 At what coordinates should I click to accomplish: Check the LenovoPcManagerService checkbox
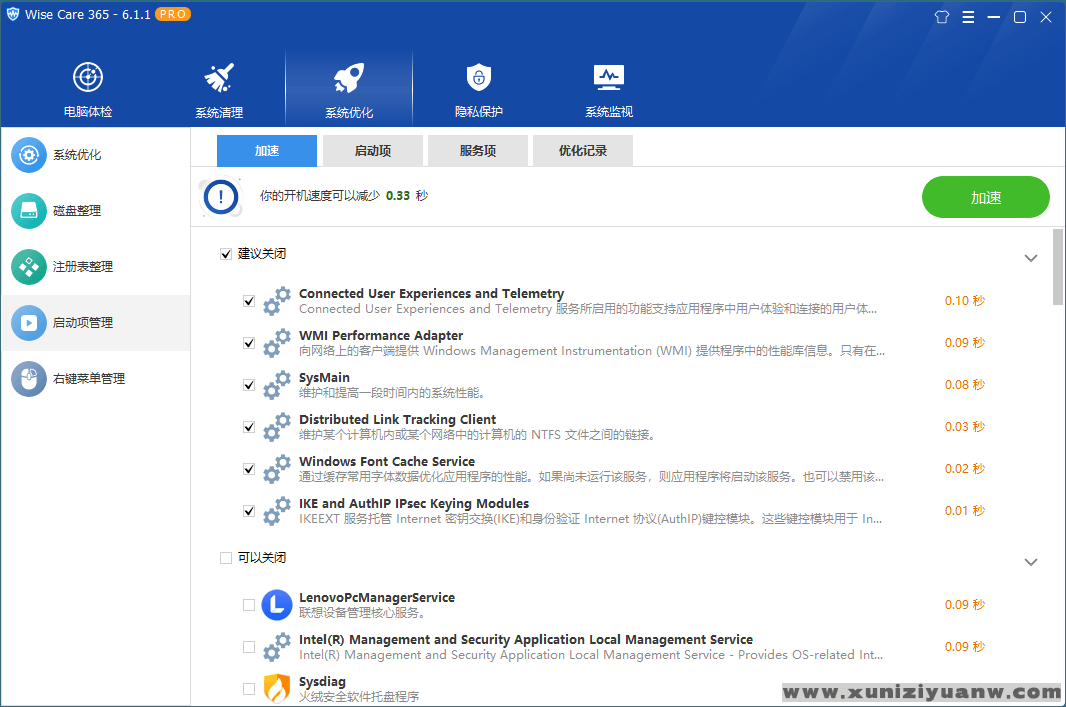pos(249,605)
